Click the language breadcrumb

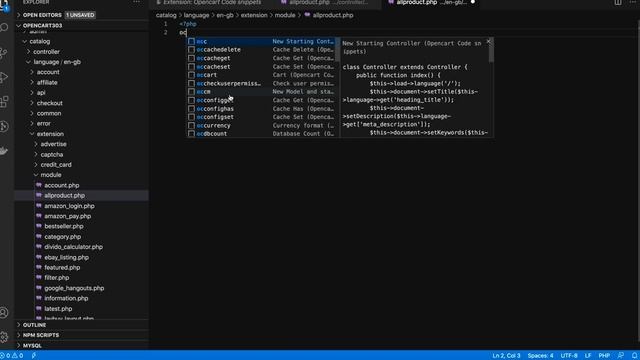196,16
